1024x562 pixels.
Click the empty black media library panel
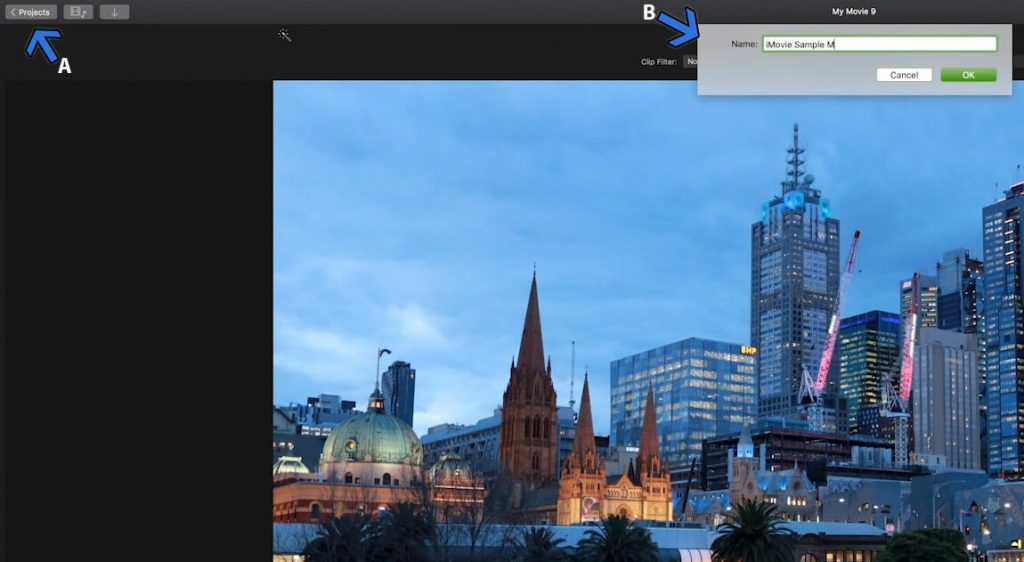tap(138, 321)
